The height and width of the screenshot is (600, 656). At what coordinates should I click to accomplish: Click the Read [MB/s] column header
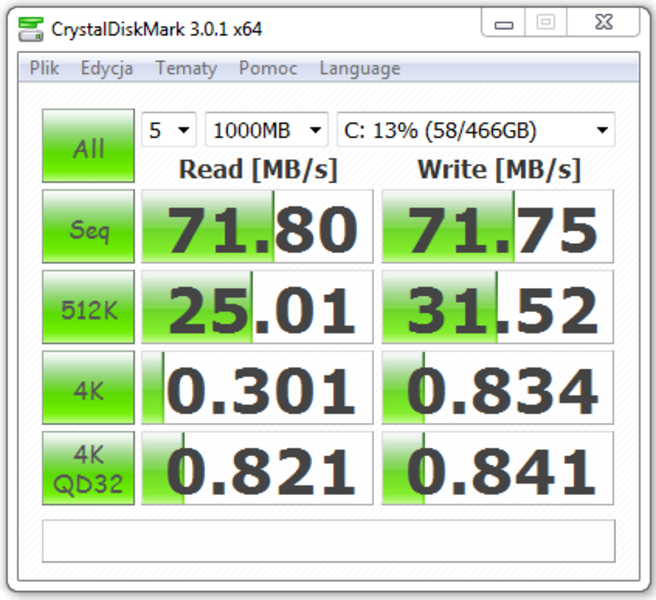point(258,169)
